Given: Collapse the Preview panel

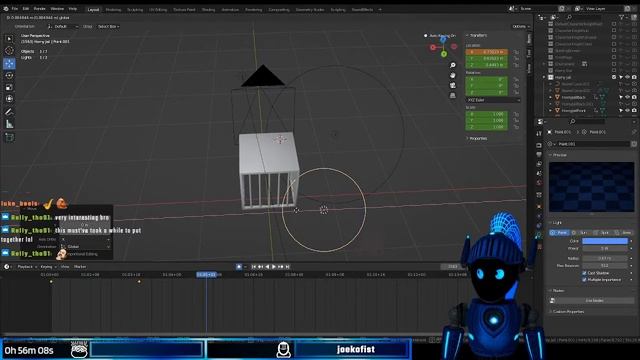Looking at the screenshot, I should (x=558, y=155).
